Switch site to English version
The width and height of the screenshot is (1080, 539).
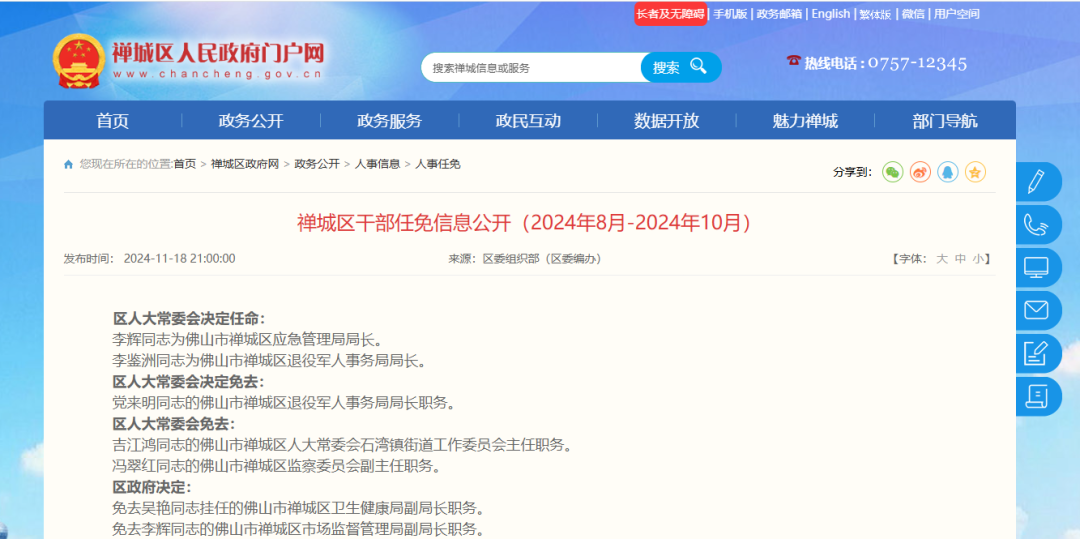[x=830, y=14]
